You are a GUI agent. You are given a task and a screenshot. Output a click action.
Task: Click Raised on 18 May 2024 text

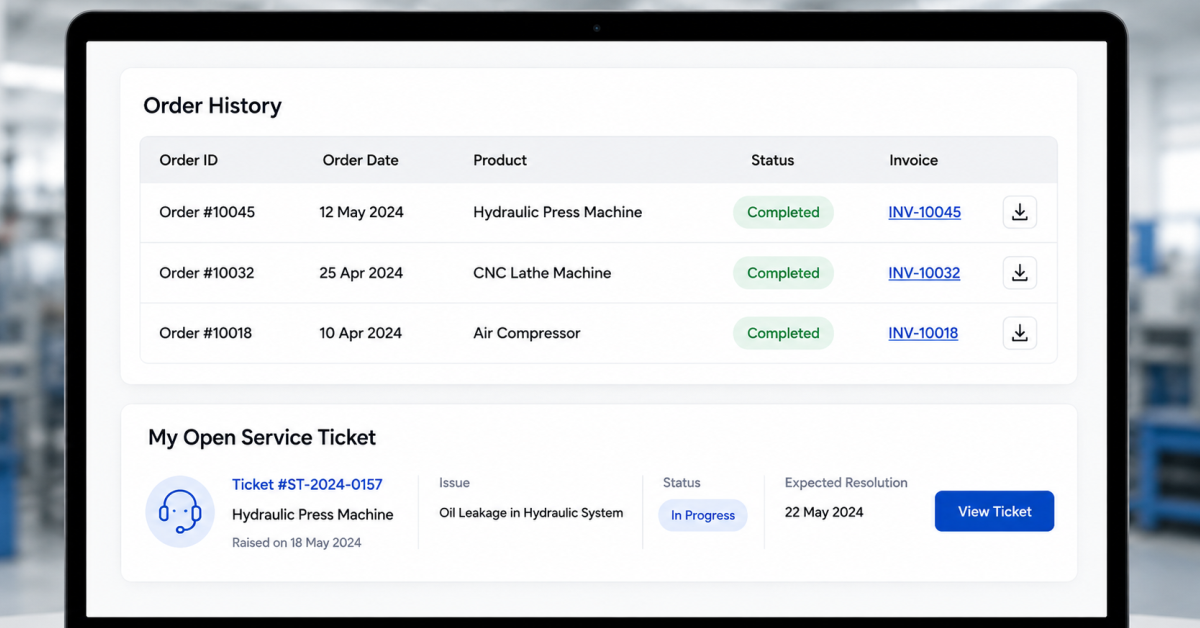pos(296,543)
